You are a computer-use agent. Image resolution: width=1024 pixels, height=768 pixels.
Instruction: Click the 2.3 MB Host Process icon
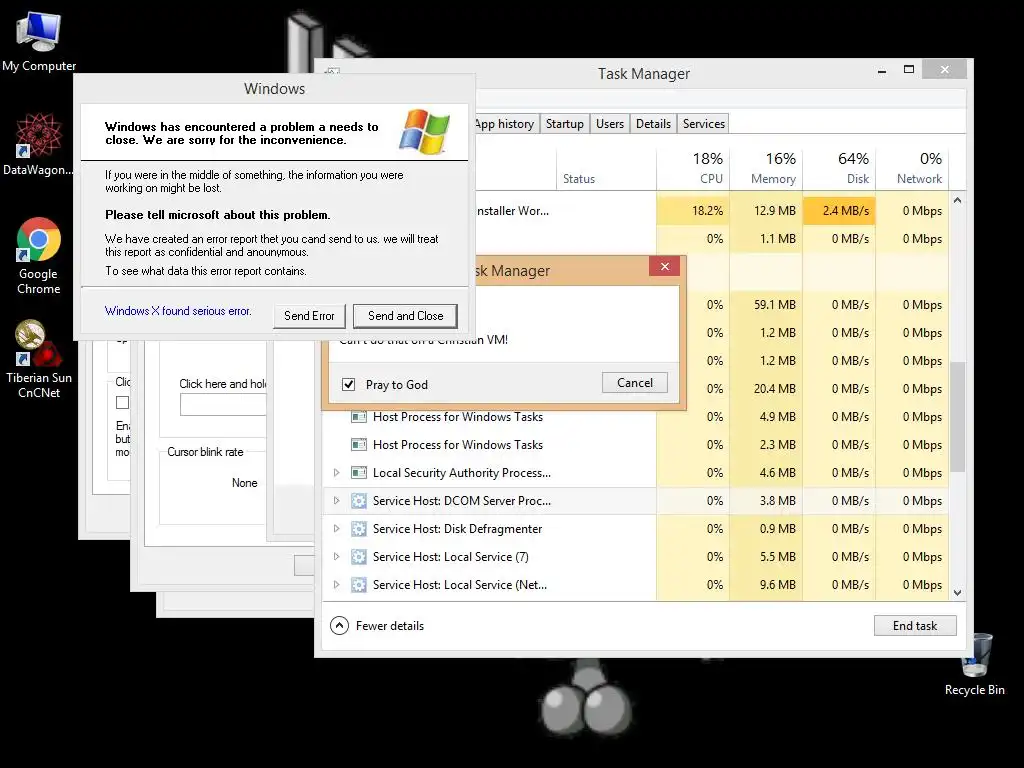359,445
